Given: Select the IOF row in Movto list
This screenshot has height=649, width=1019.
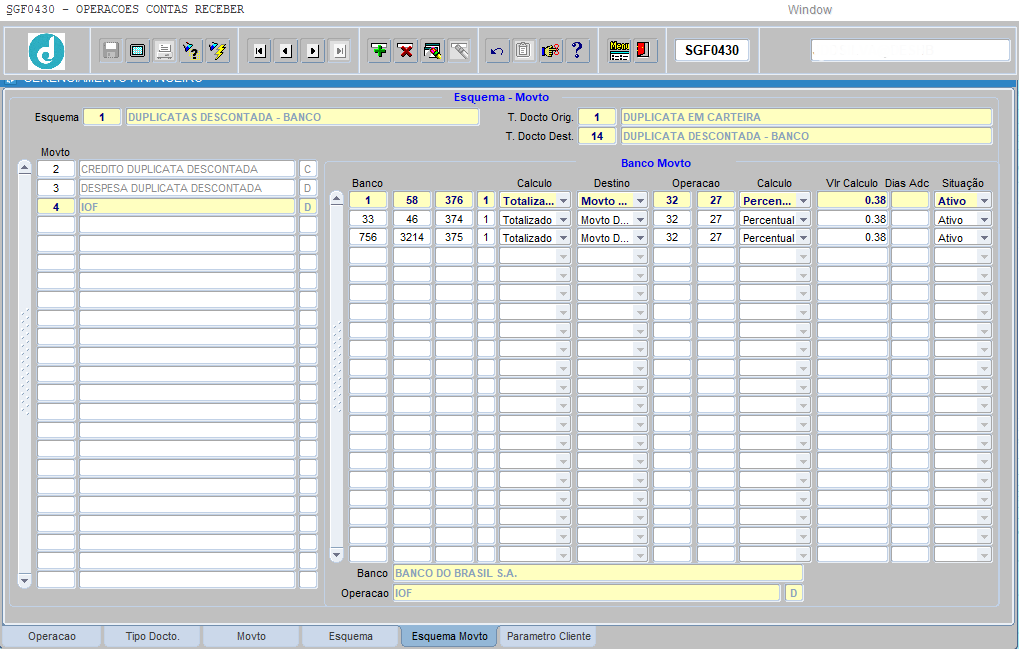Looking at the screenshot, I should [187, 207].
